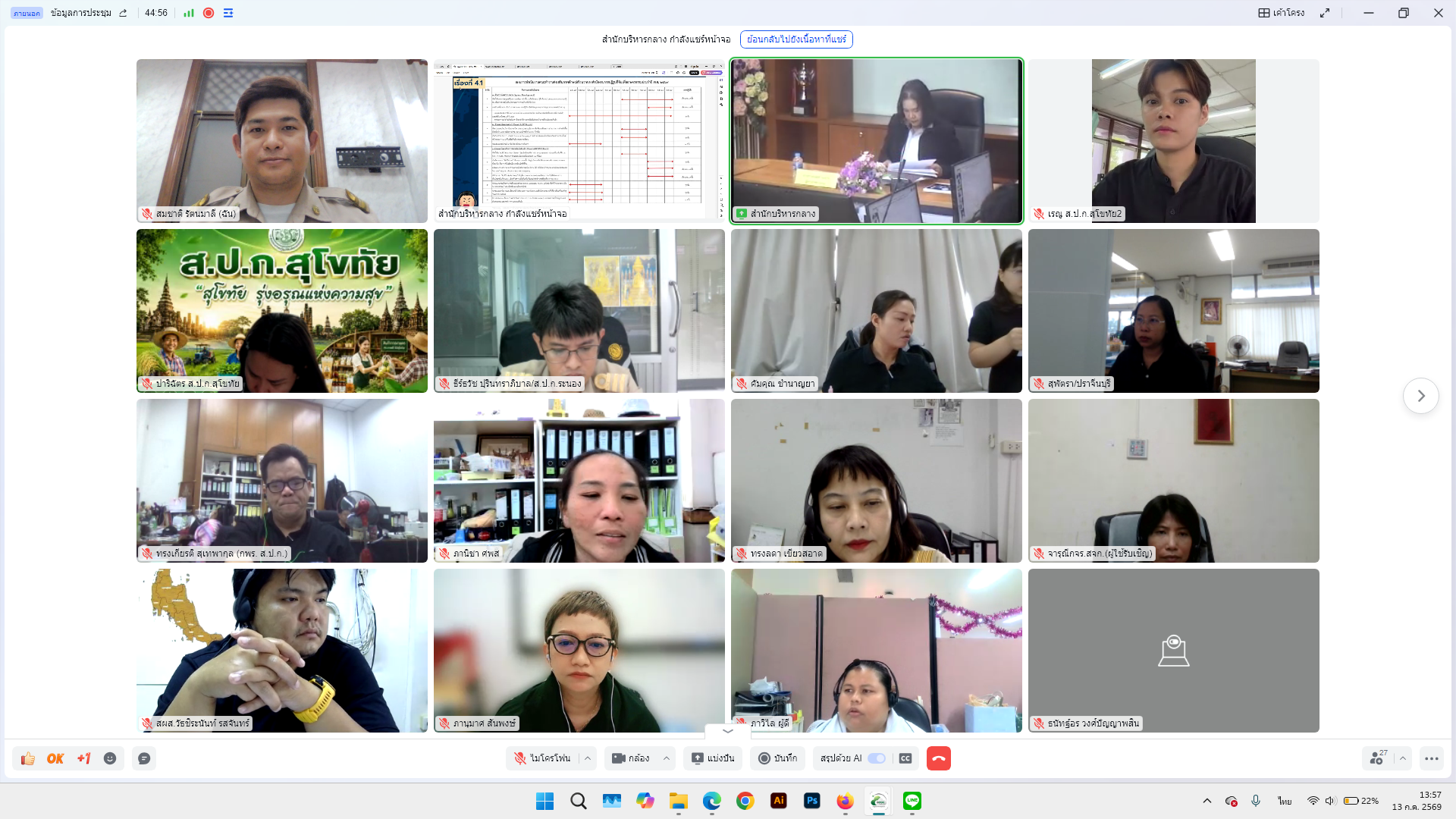Click the active speaker green mic icon
The image size is (1456, 819).
[x=742, y=214]
